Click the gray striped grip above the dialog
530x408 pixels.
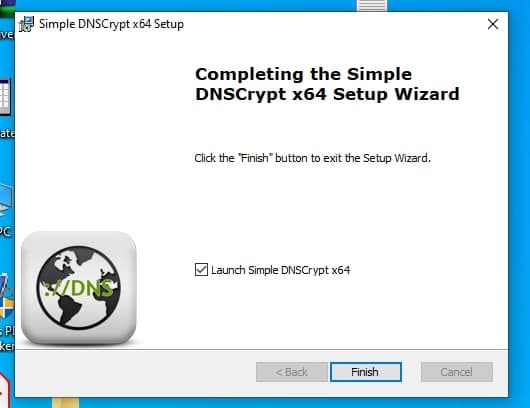(372, 5)
